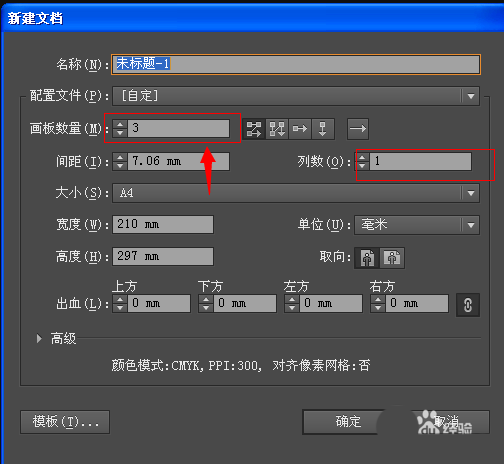Set portrait orientation icon
The height and width of the screenshot is (464, 504).
(367, 258)
